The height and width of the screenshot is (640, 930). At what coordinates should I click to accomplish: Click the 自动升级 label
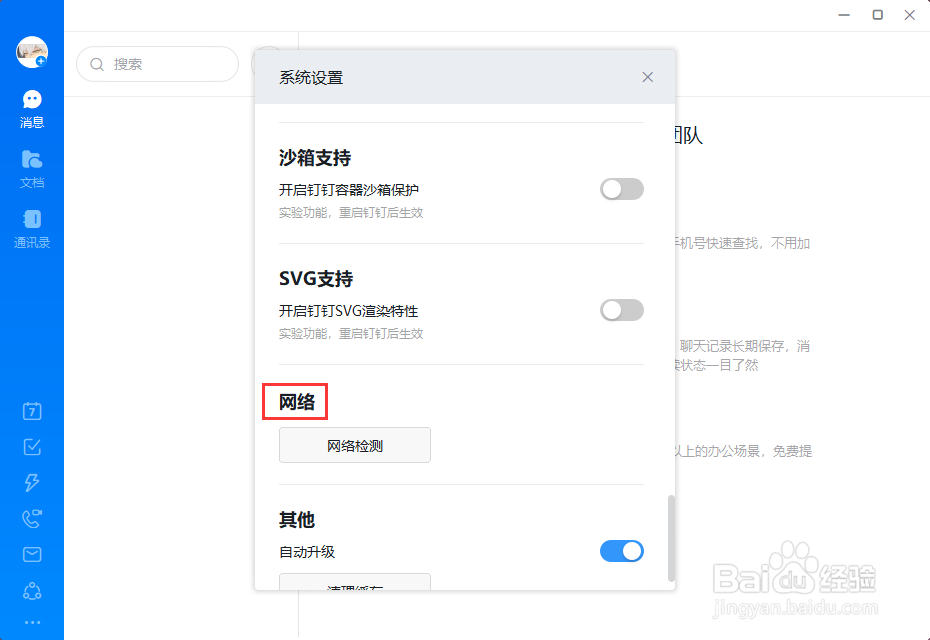click(307, 552)
